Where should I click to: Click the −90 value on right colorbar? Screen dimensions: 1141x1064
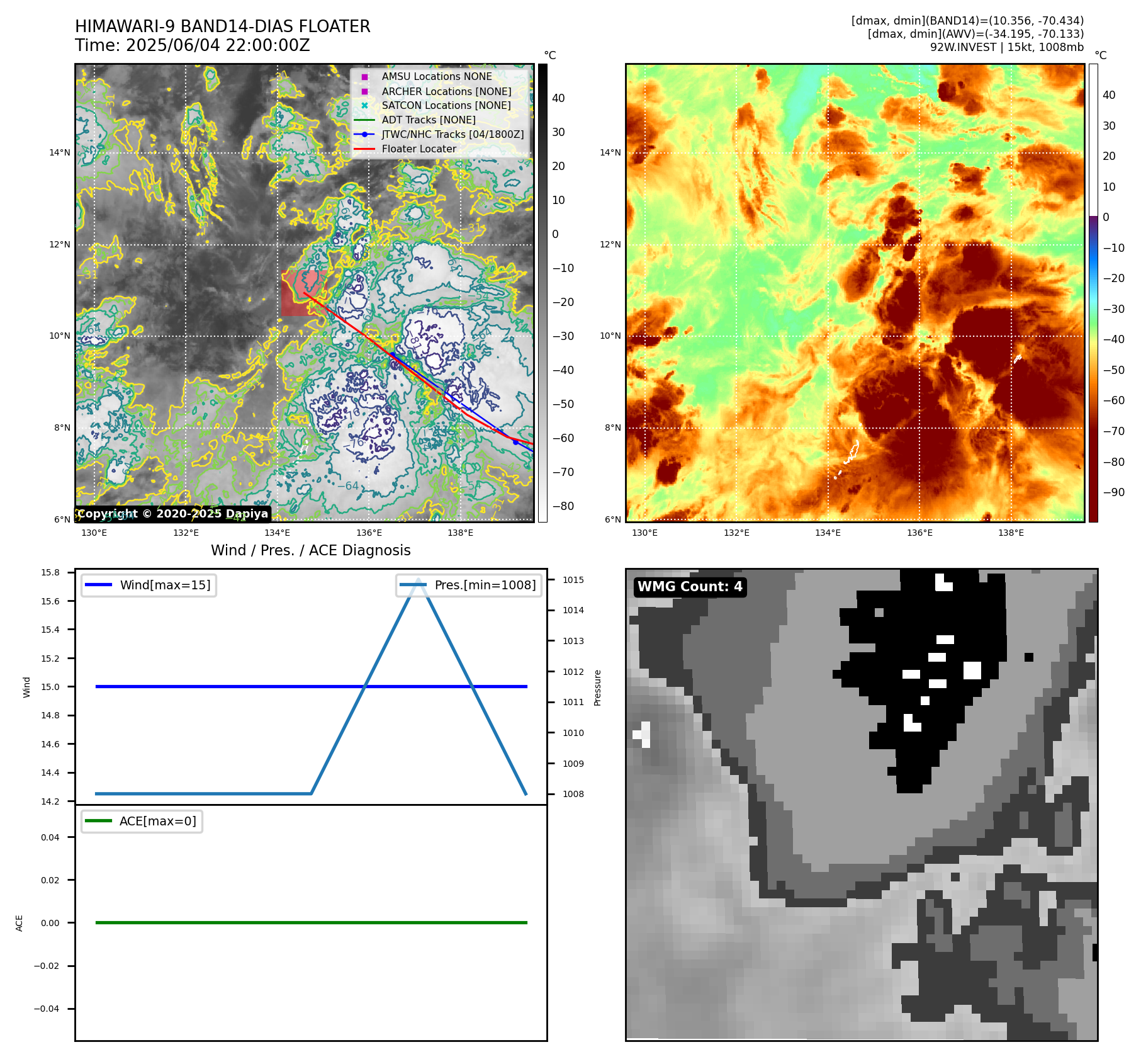point(1113,492)
